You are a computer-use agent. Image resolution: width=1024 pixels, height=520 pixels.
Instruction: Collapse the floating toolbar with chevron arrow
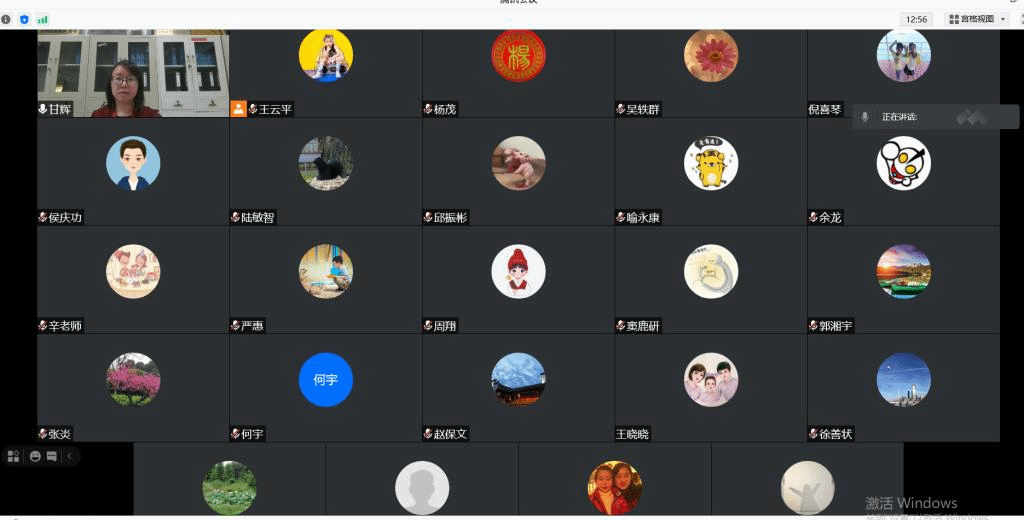click(x=69, y=456)
